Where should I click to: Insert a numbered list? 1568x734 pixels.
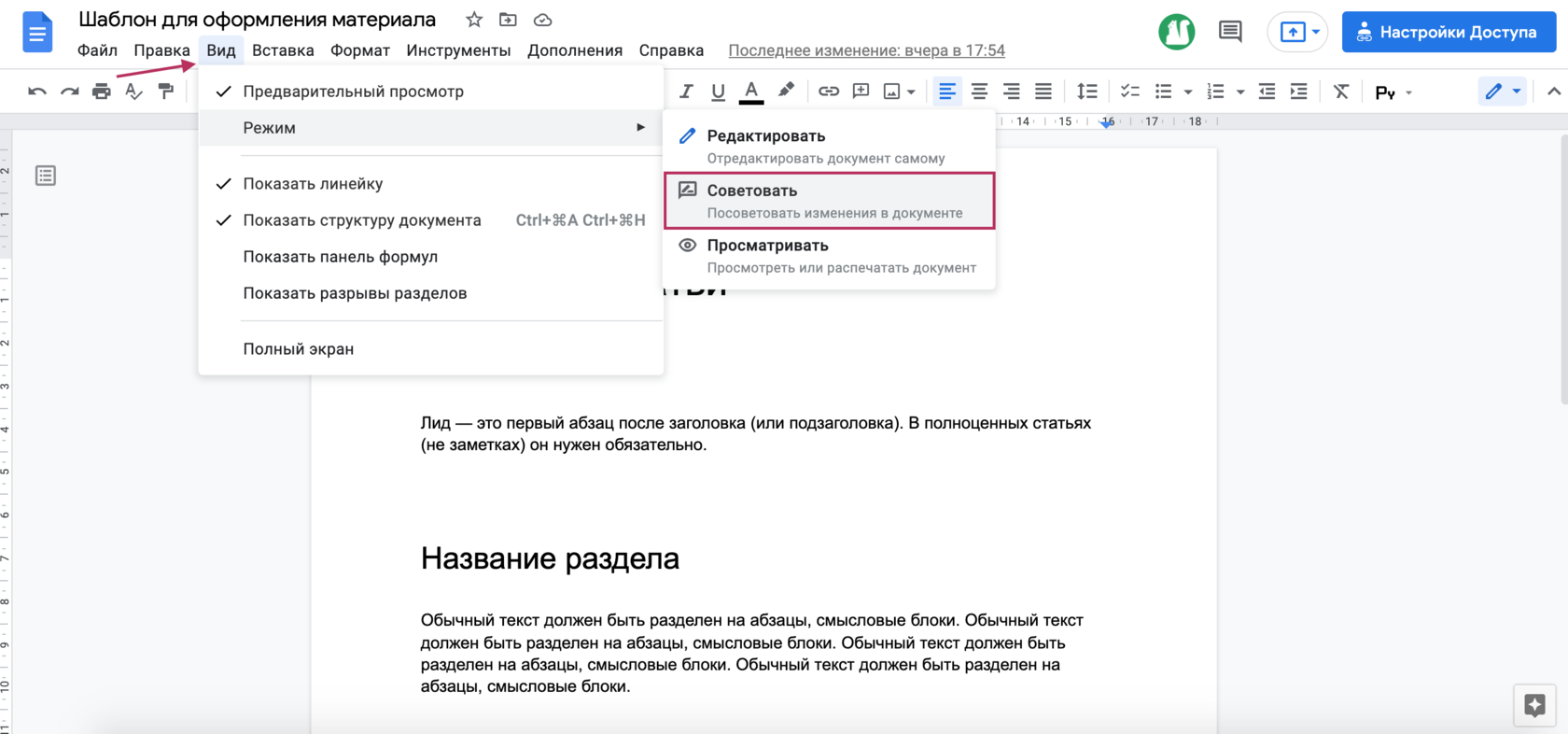[x=1215, y=92]
